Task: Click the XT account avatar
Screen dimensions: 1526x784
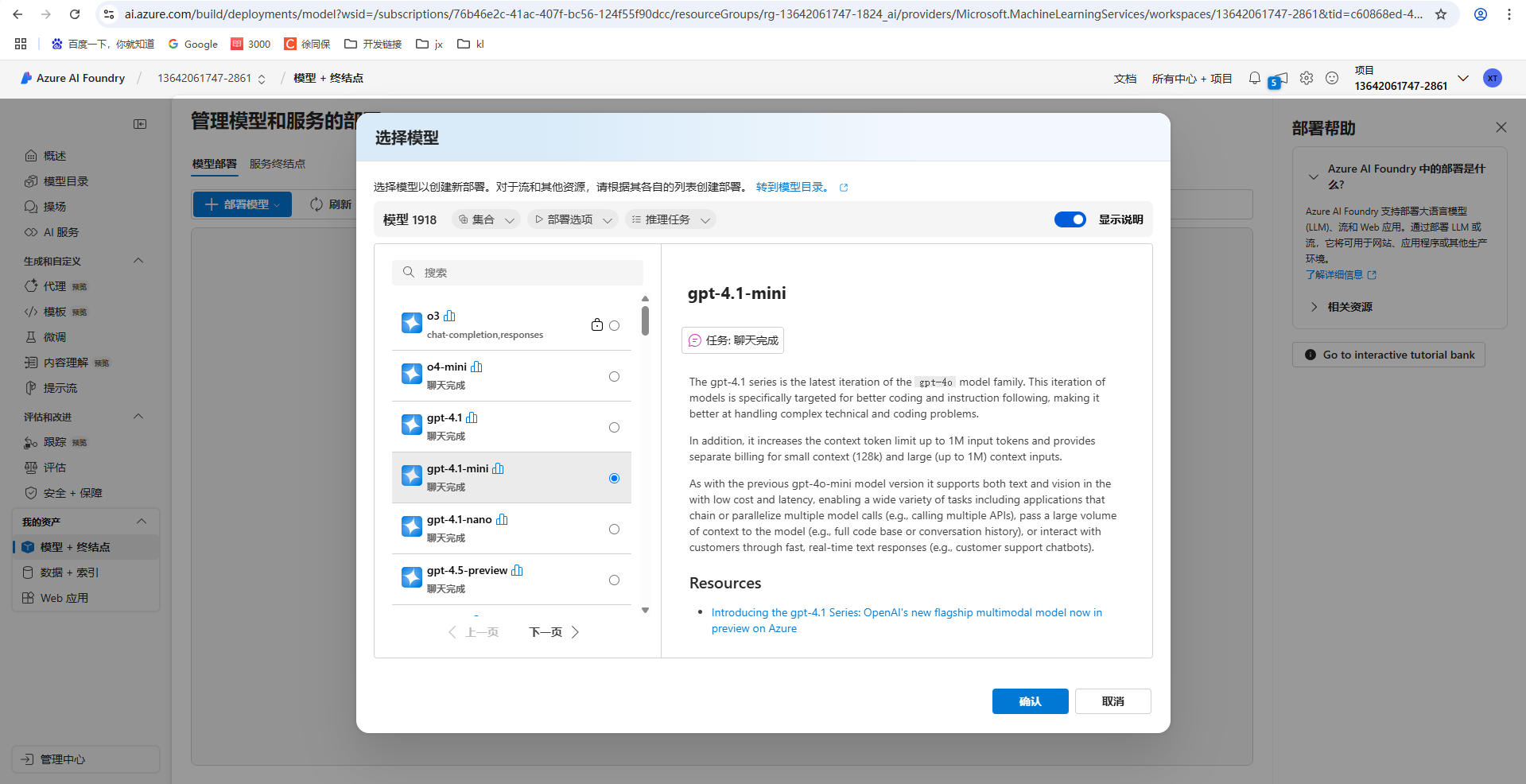Action: (x=1493, y=78)
